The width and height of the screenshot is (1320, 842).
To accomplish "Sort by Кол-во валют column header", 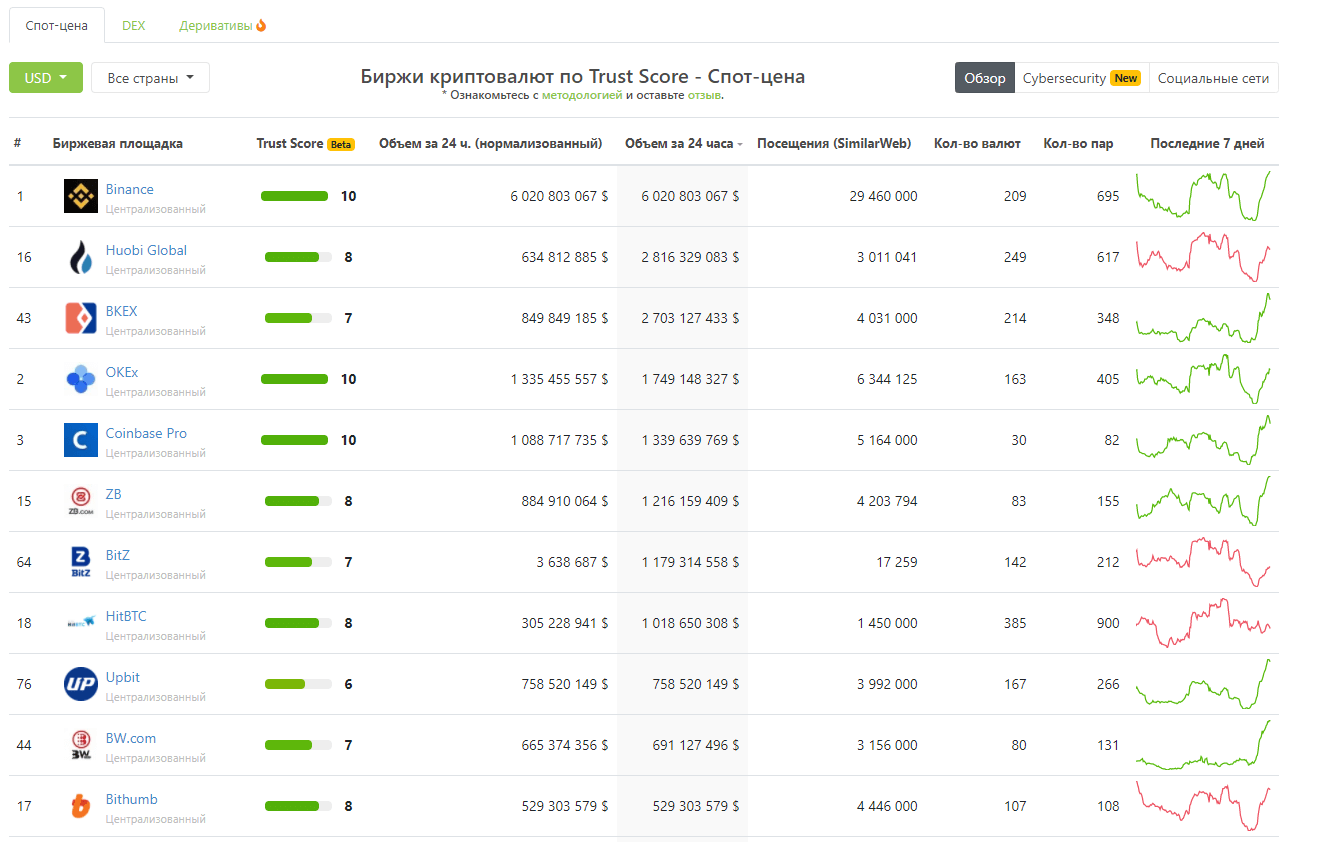I will tap(977, 144).
